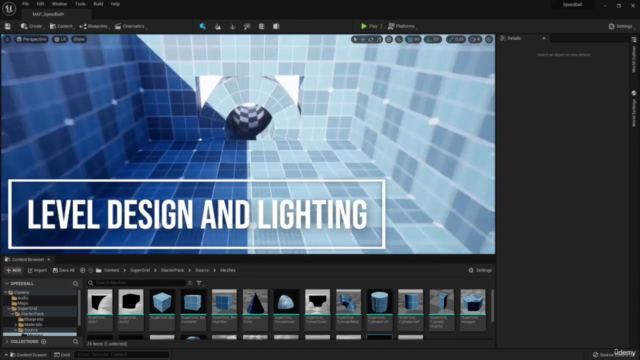640x360 pixels.
Task: Switch to Brush Editing mode icon
Action: 276,26
